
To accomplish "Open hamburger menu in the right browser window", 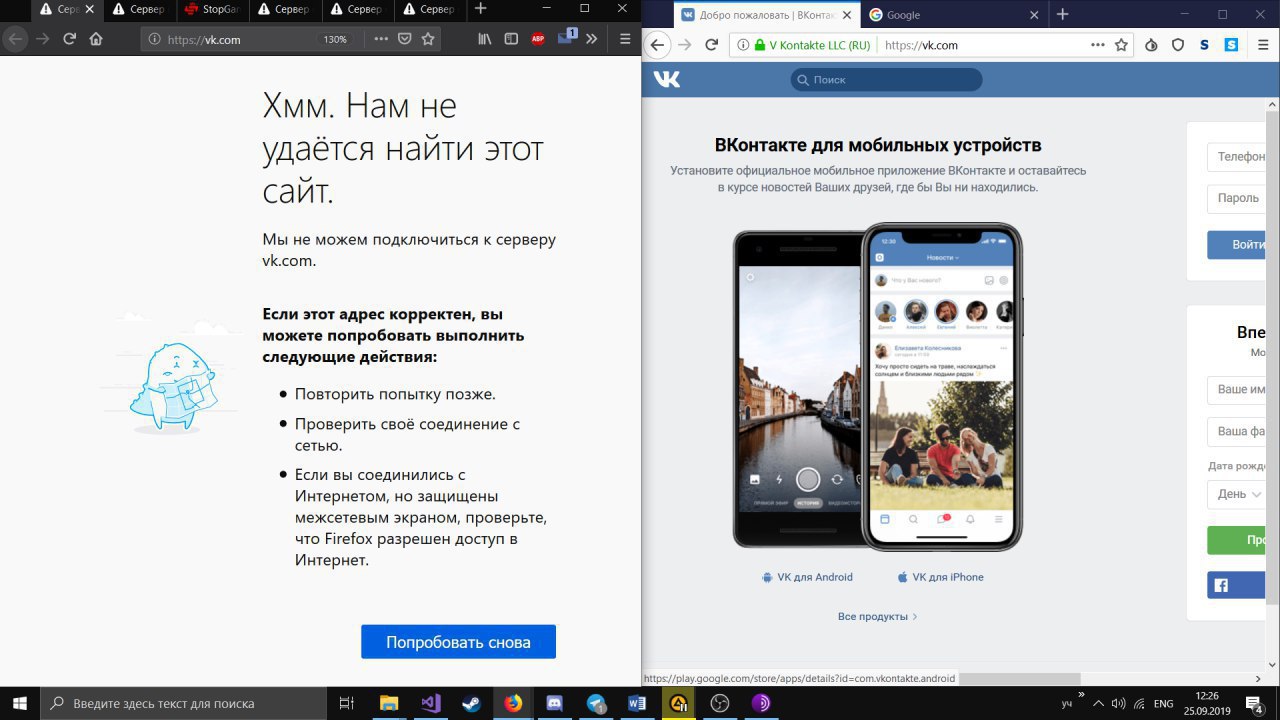I will point(1263,45).
